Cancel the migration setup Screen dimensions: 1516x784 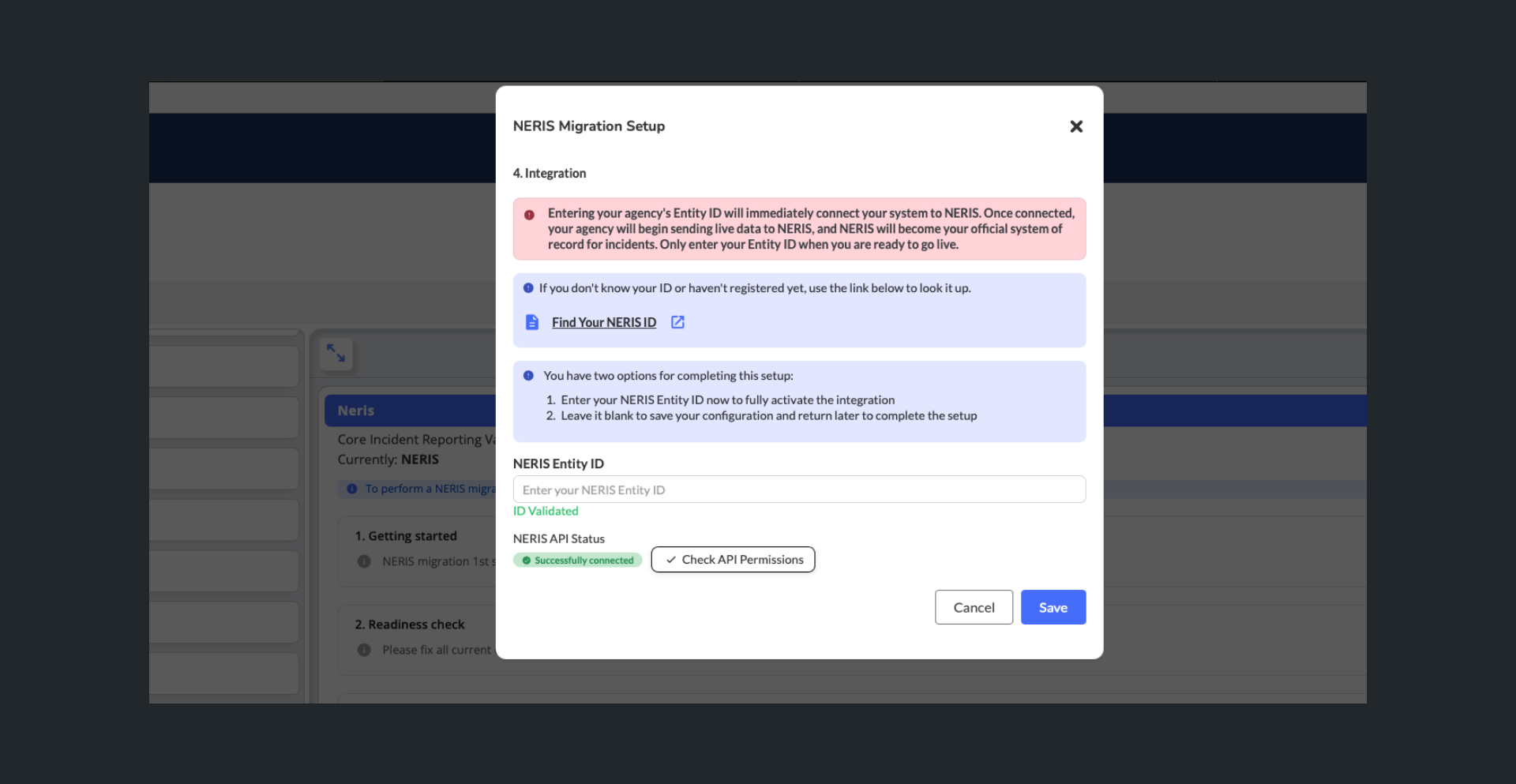(x=973, y=607)
